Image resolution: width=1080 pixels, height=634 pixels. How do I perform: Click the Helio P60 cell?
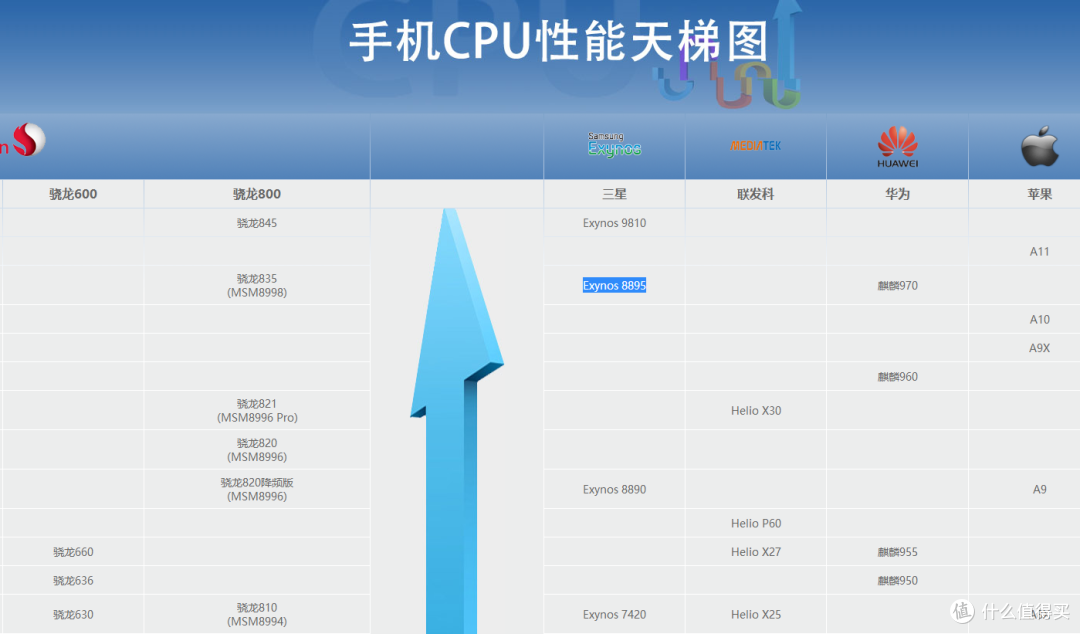coord(756,523)
